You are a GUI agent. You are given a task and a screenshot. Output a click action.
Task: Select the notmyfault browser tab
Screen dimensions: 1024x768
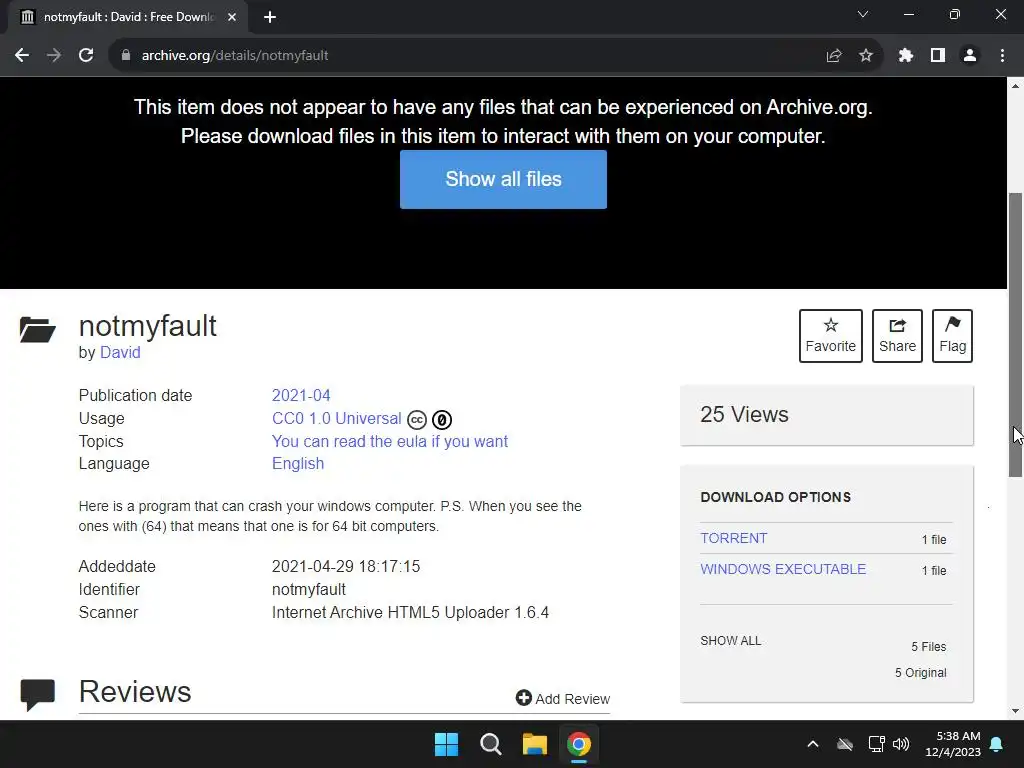128,17
